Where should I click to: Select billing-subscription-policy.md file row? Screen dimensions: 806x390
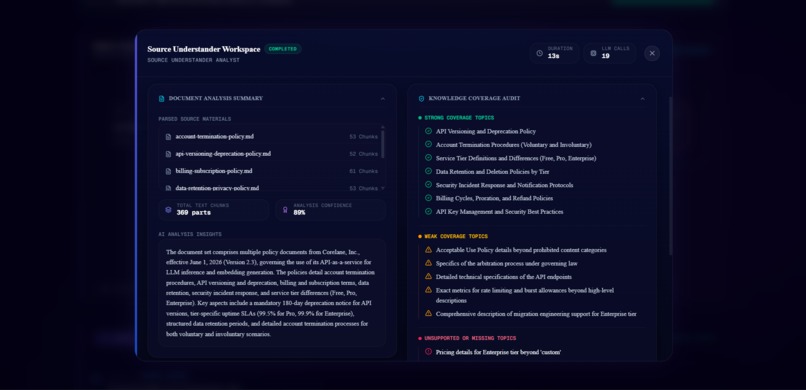271,171
